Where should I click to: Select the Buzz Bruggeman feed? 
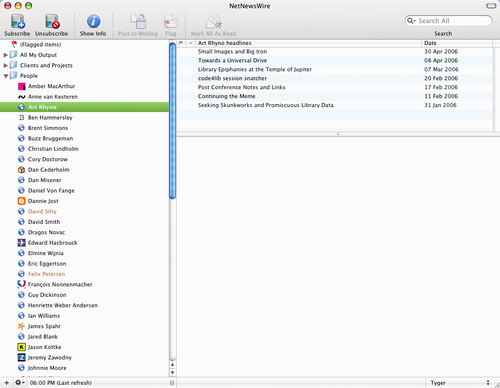(50, 138)
